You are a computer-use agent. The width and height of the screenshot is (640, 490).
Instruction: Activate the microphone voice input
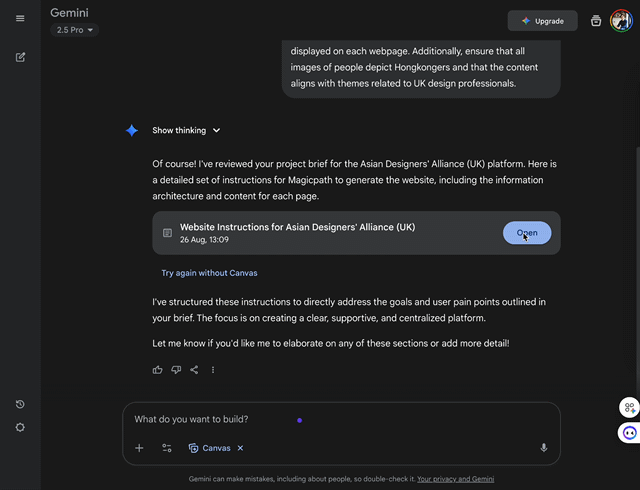[544, 448]
